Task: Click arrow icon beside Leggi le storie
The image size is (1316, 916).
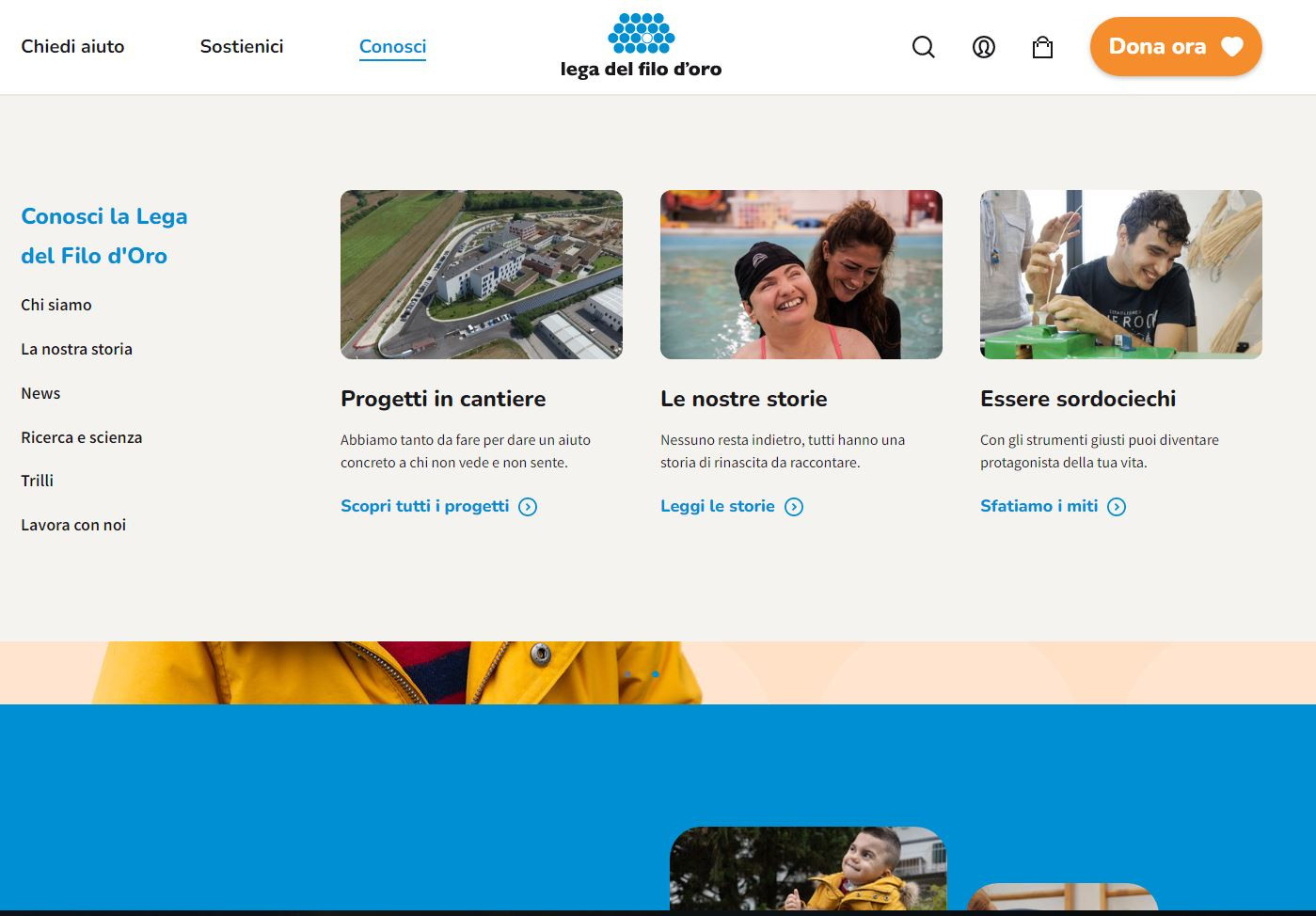Action: coord(794,507)
